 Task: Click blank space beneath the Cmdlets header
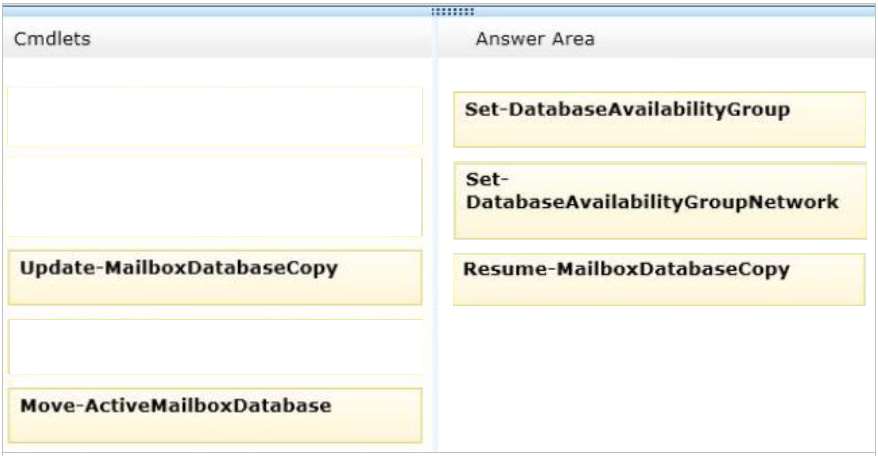tap(217, 72)
